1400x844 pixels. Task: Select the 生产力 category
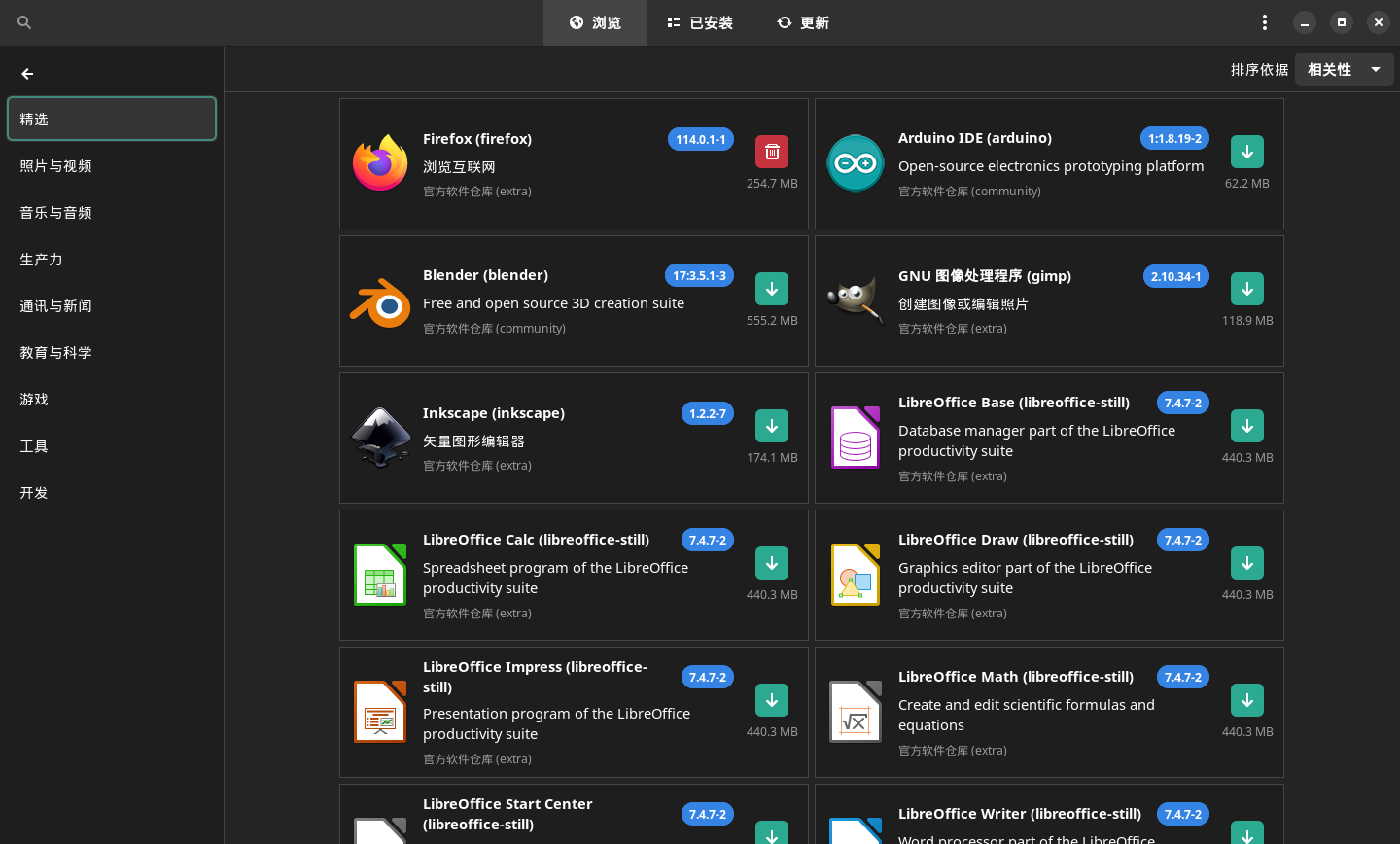point(112,259)
